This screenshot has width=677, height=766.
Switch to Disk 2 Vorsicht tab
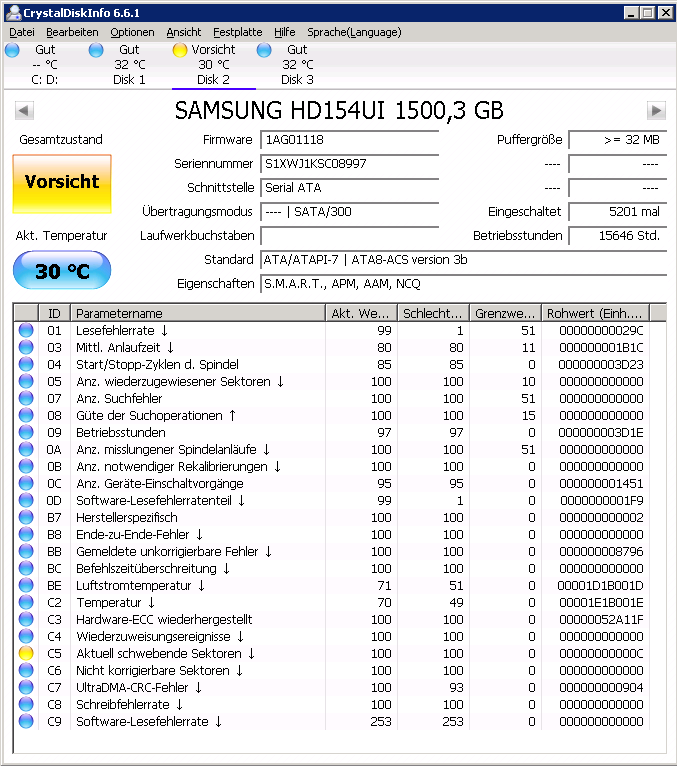(213, 65)
